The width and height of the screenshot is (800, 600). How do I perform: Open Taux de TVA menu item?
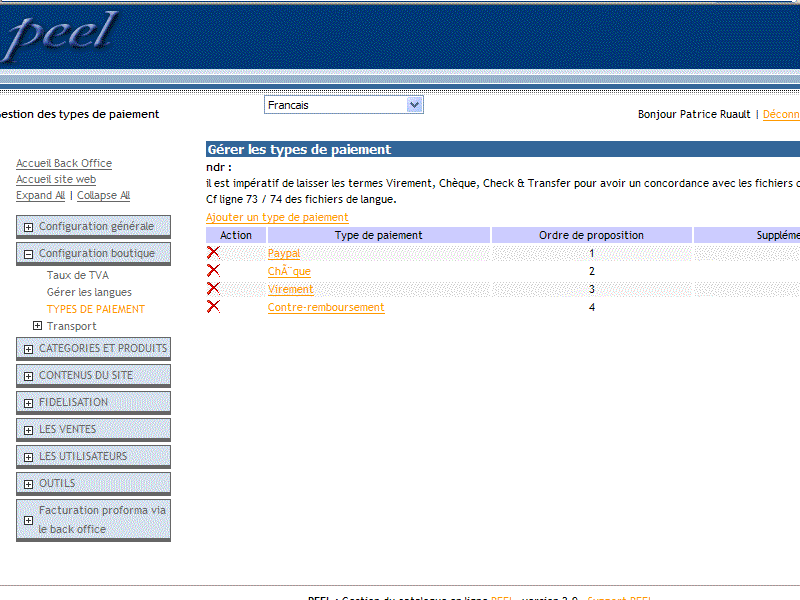click(x=78, y=275)
